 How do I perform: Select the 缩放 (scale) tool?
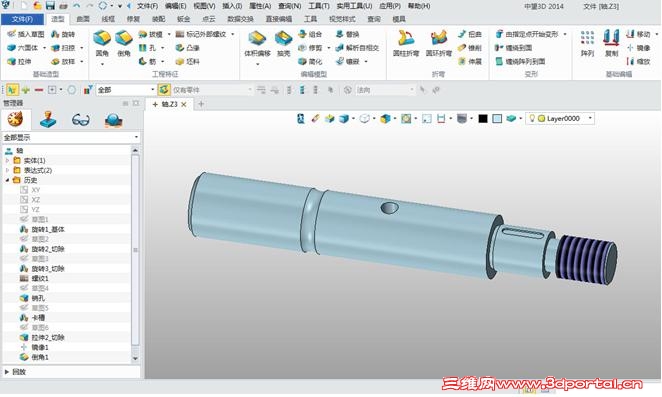click(639, 62)
